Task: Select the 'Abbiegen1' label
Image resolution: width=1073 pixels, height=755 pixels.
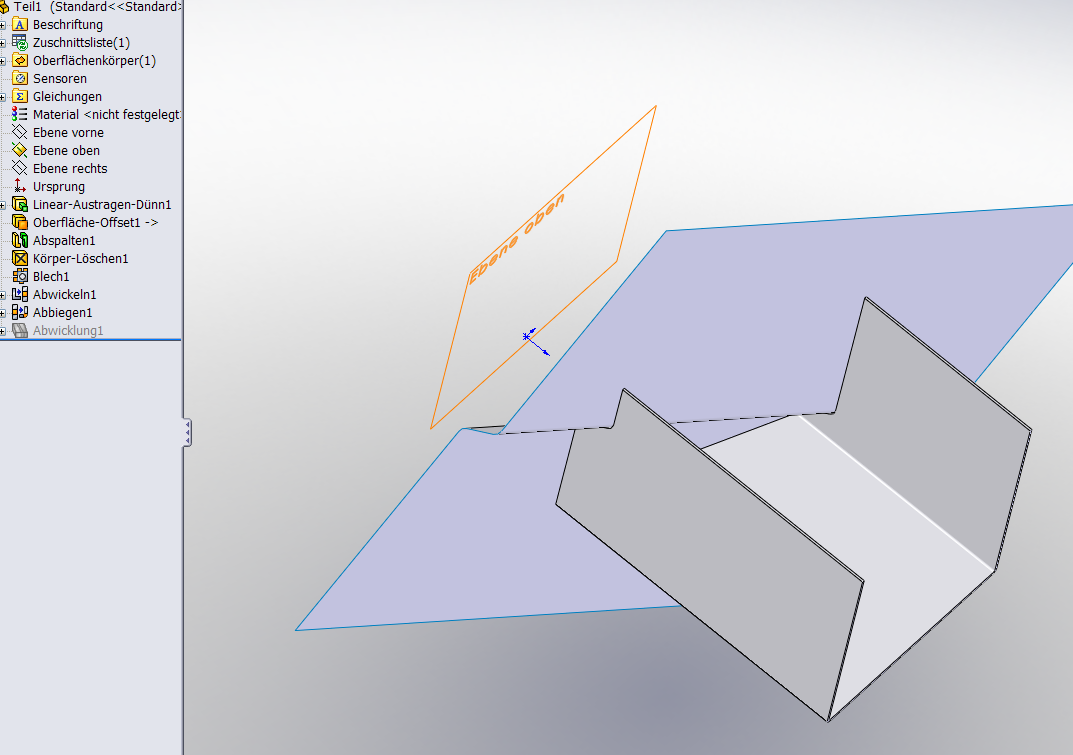Action: (62, 312)
